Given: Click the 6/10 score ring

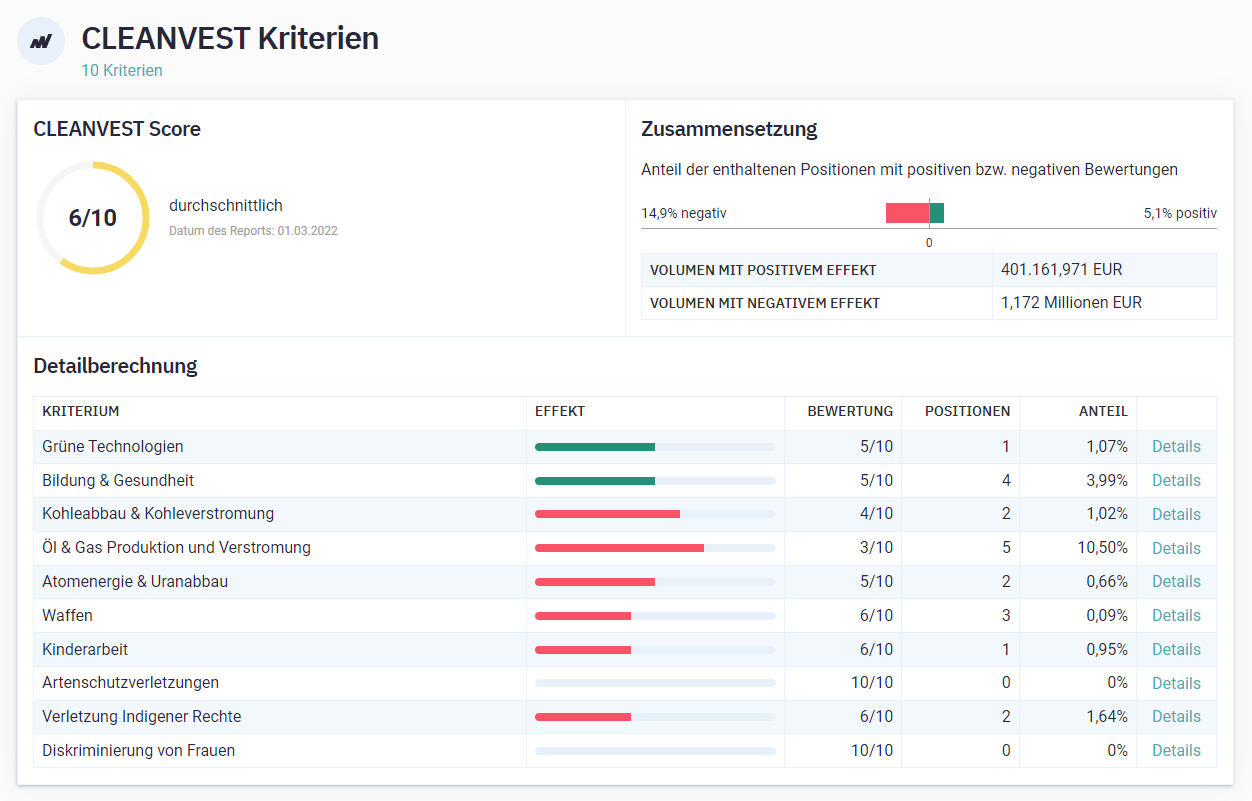Looking at the screenshot, I should pos(93,218).
